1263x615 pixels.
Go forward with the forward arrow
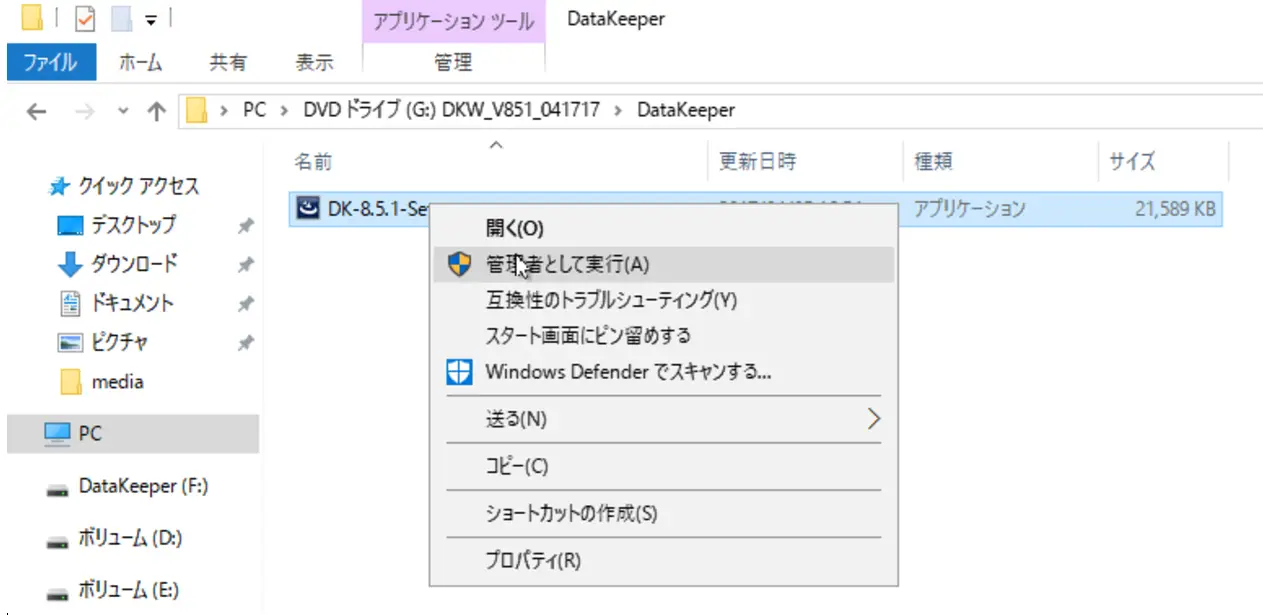pos(85,110)
